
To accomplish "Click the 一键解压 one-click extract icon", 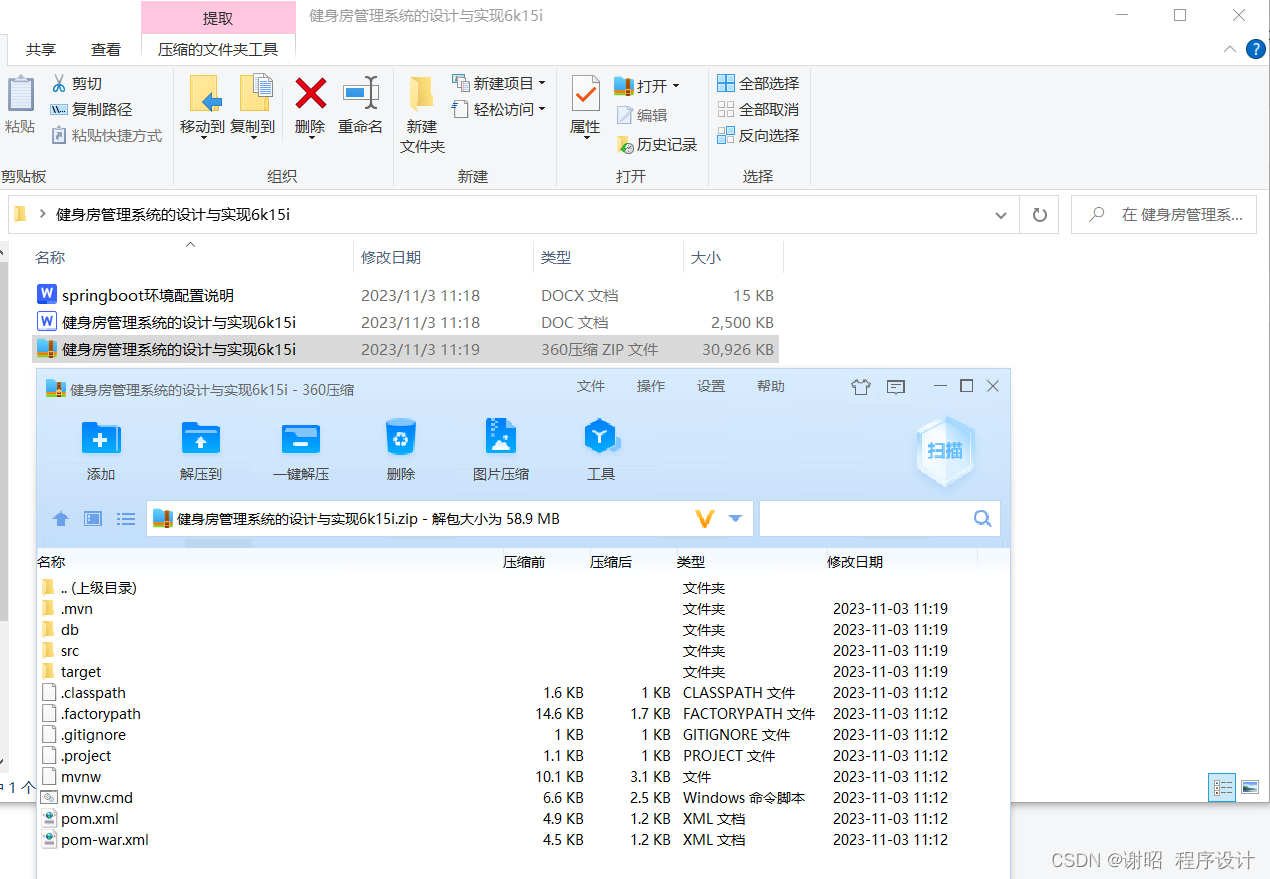I will (x=300, y=449).
